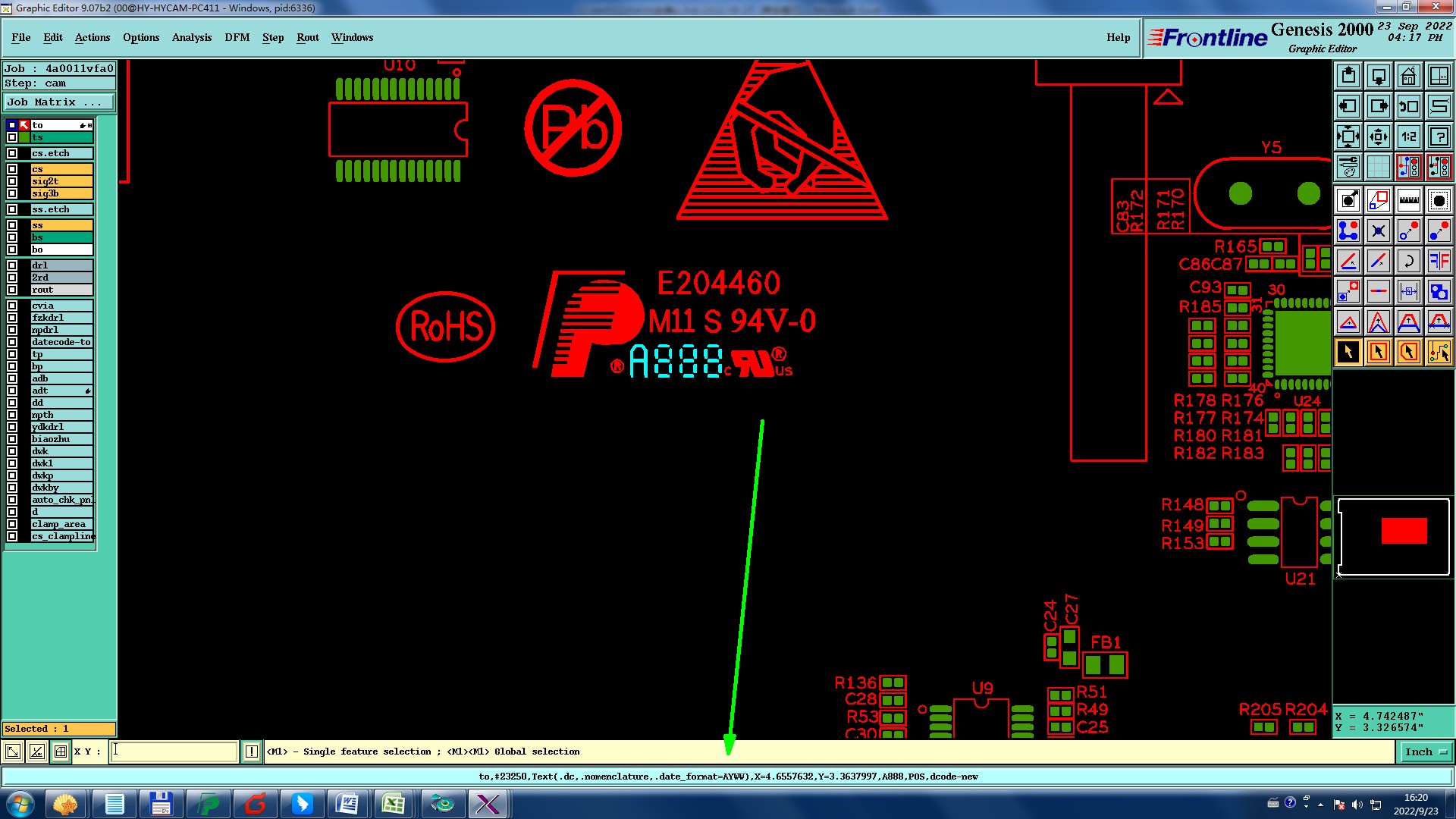Image resolution: width=1456 pixels, height=819 pixels.
Task: Open the File menu
Action: pyautogui.click(x=21, y=37)
